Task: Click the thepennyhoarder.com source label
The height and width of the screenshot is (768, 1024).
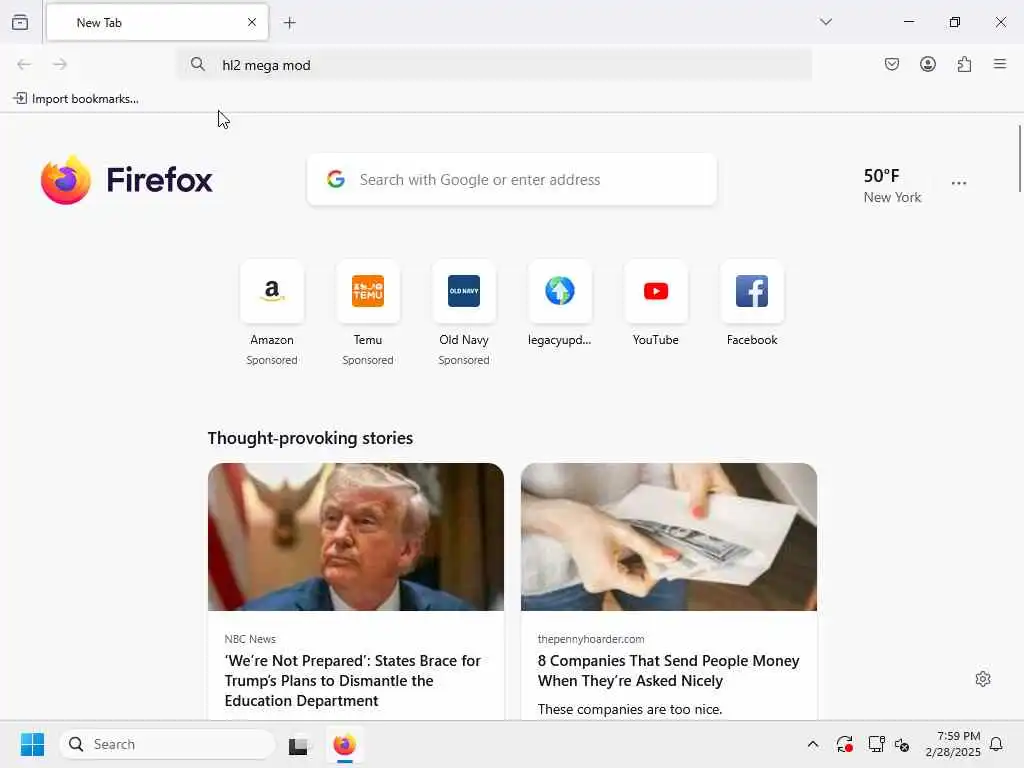Action: pyautogui.click(x=591, y=639)
